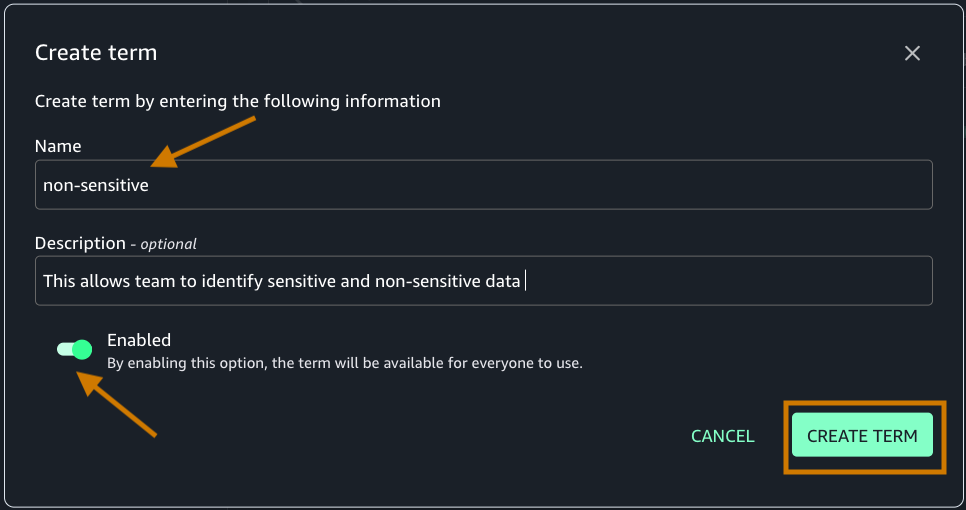Click the "Enabled" label text
Viewport: 966px width, 510px height.
(x=139, y=340)
